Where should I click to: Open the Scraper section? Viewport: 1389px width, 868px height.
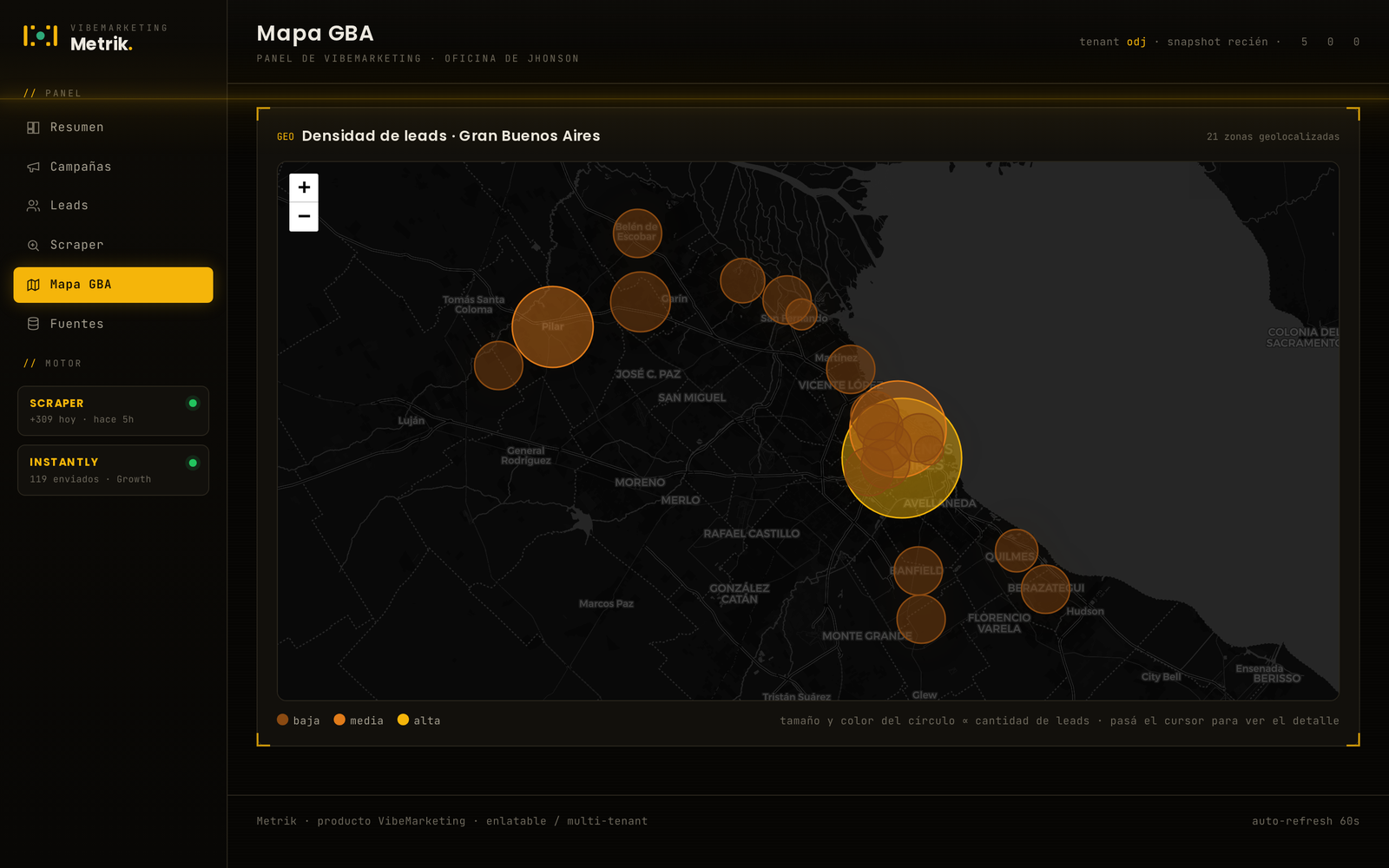(113, 245)
